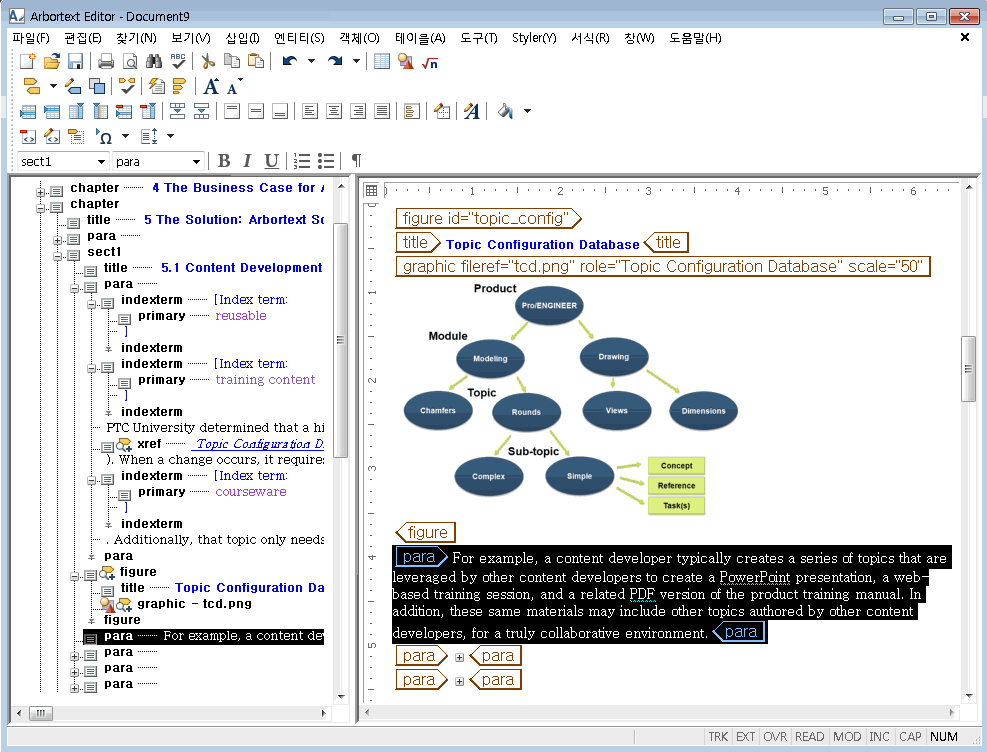
Task: Open the para element dropdown
Action: pos(196,162)
